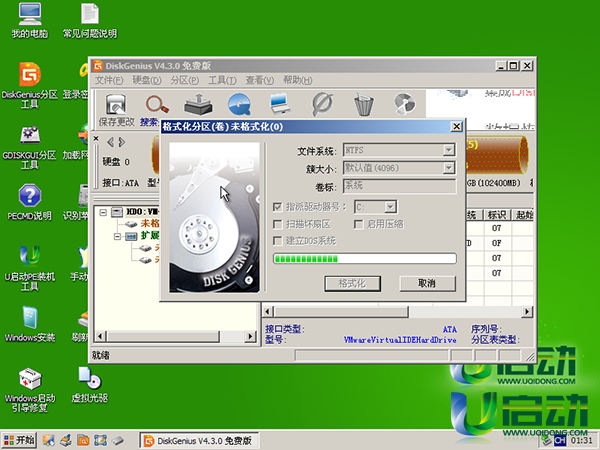Click the gray drive quick-launch icon

point(118,440)
